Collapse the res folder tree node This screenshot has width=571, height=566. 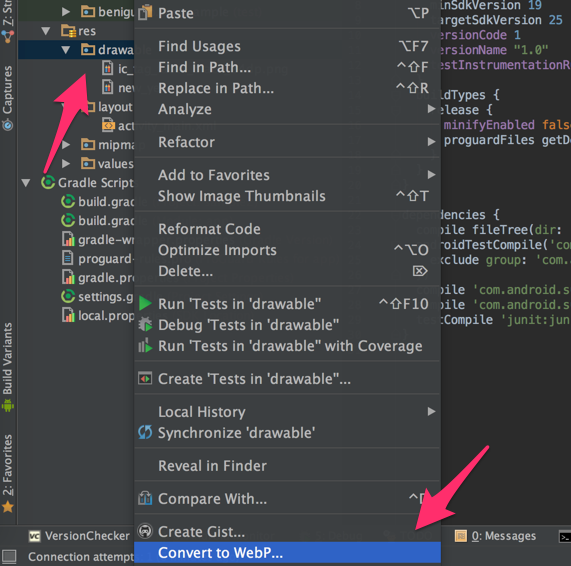pos(46,31)
